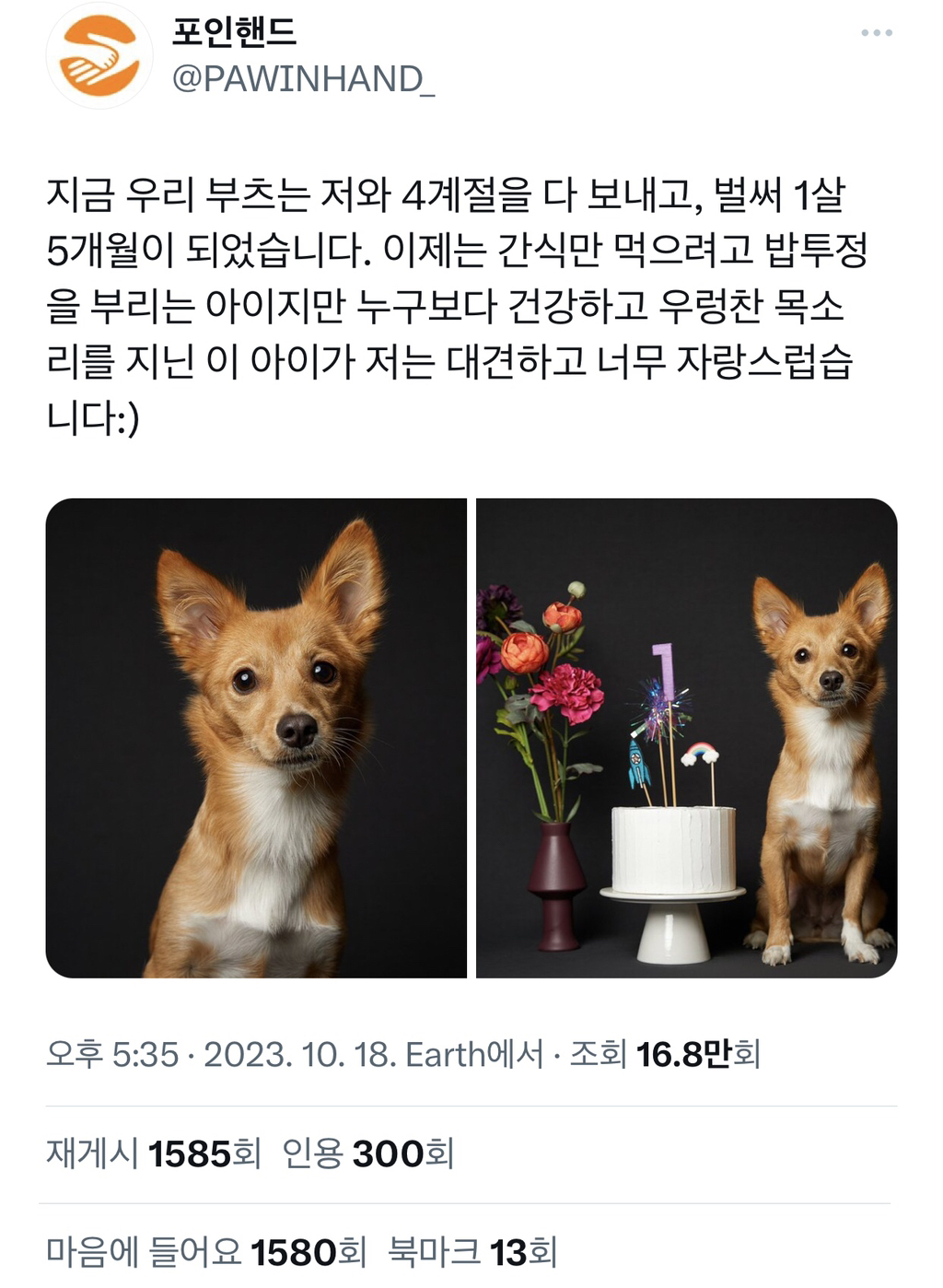Open the @PAWINHAND_ handle link
This screenshot has height=1288, width=943.
click(304, 80)
